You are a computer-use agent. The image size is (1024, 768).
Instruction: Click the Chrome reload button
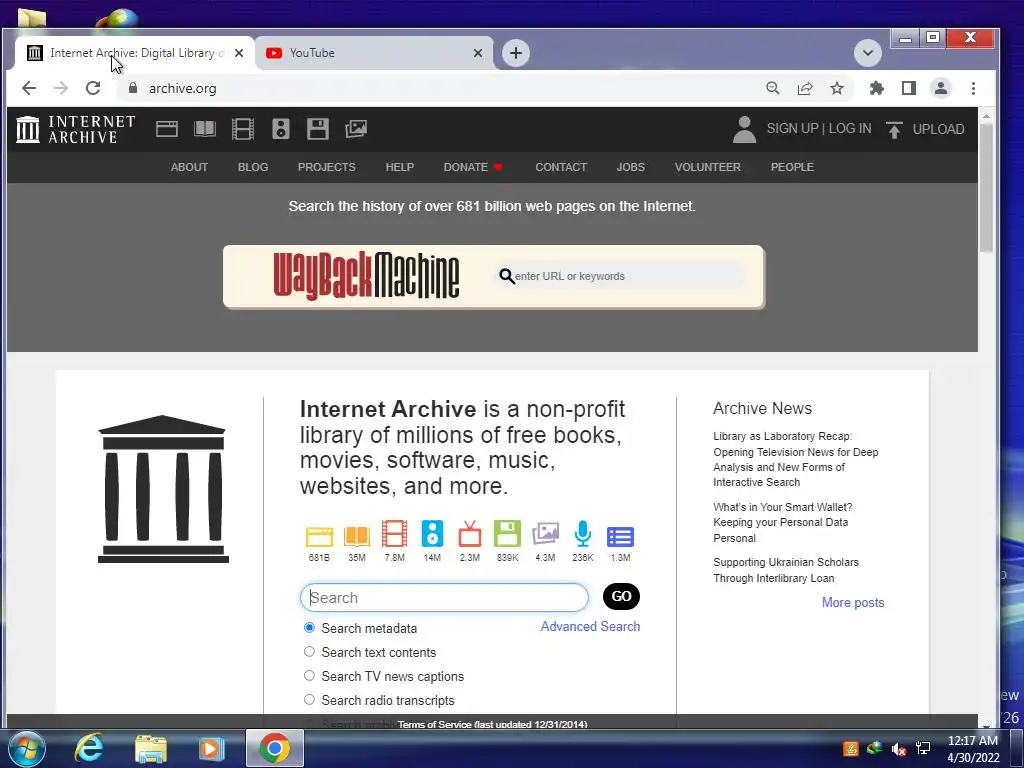coord(93,88)
